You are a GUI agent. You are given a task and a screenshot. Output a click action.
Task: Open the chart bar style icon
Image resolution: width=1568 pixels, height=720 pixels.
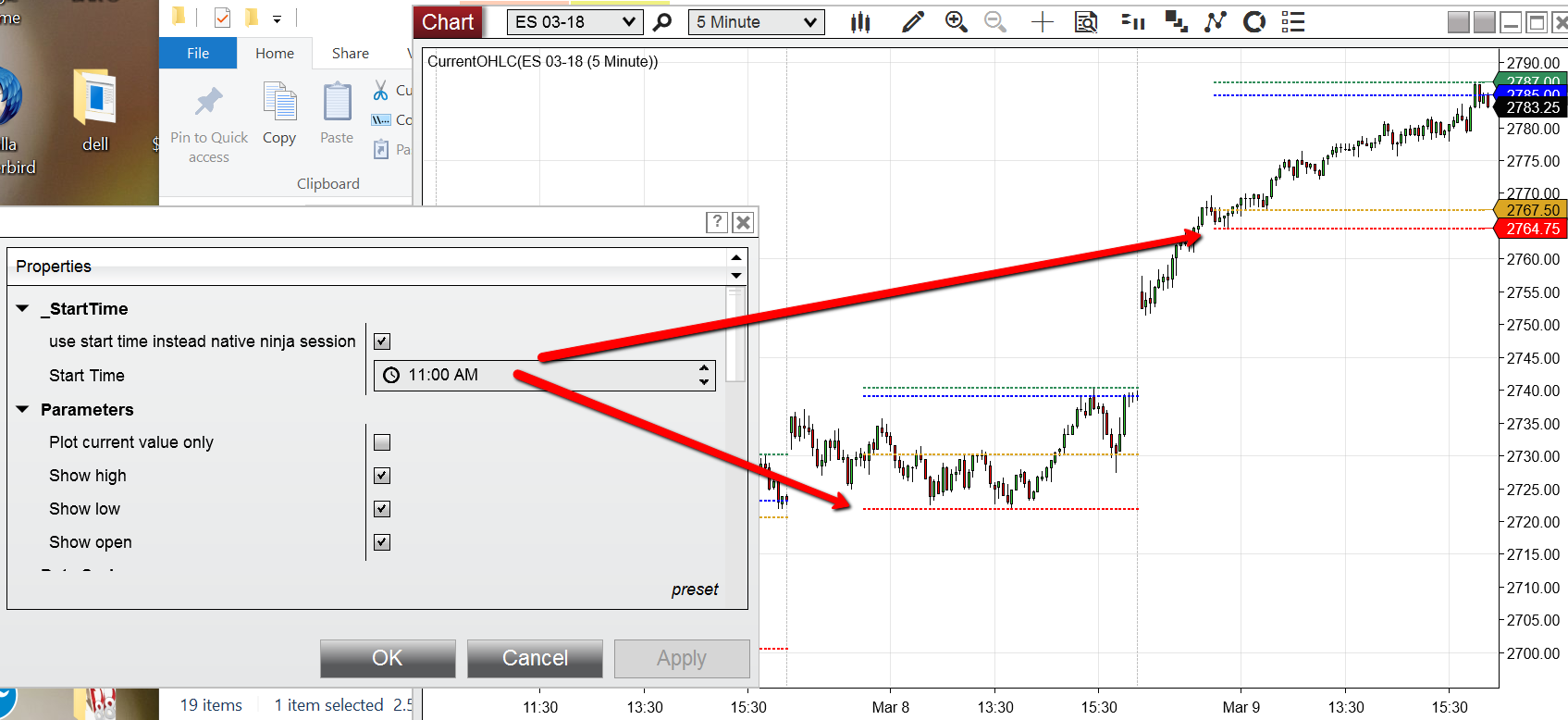tap(860, 22)
